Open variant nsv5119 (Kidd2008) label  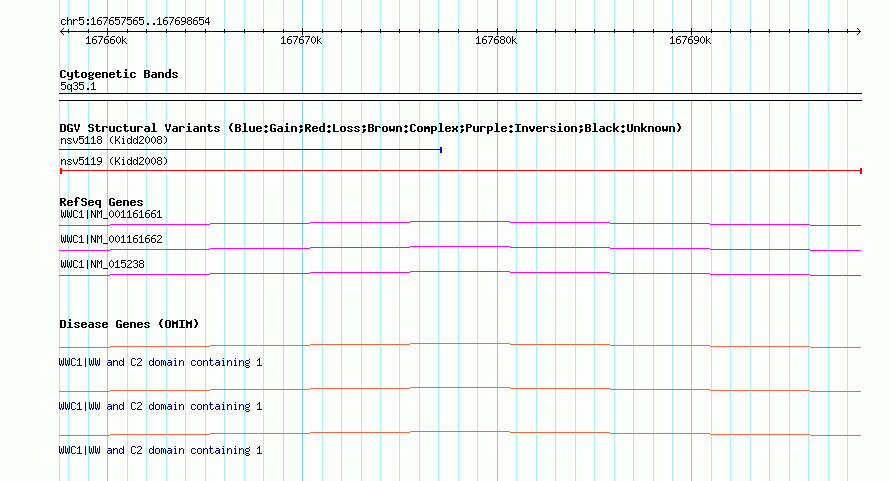tap(114, 161)
